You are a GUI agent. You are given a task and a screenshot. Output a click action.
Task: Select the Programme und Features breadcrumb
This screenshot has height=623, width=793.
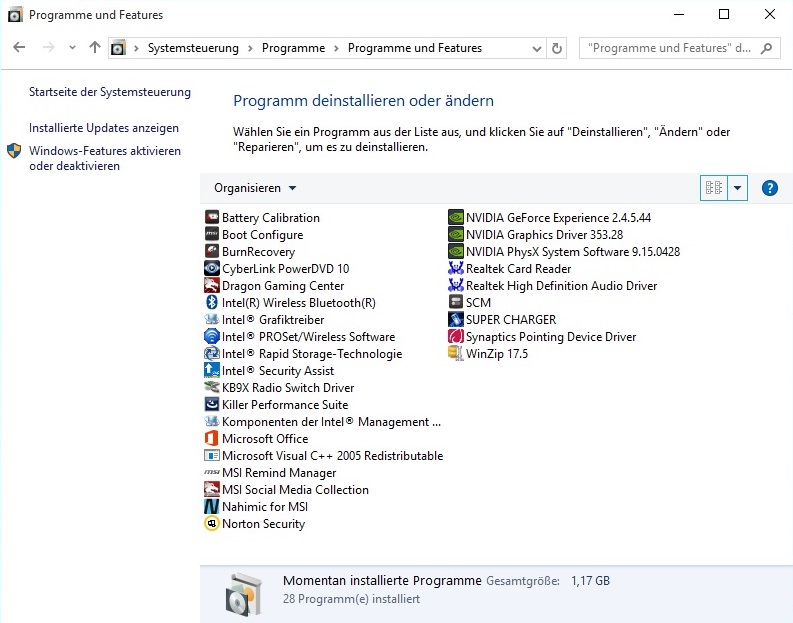(x=415, y=49)
